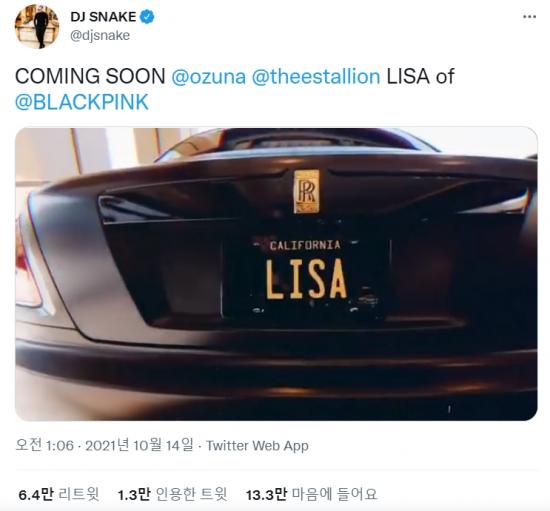
Task: Open the @theestallion mention
Action: tap(316, 76)
